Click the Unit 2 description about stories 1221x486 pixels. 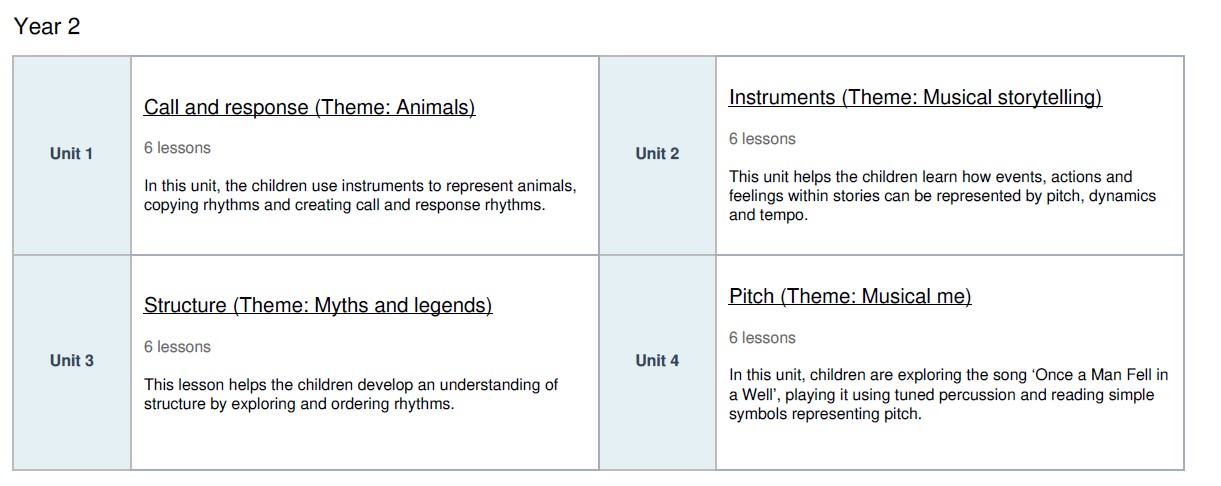(x=942, y=196)
